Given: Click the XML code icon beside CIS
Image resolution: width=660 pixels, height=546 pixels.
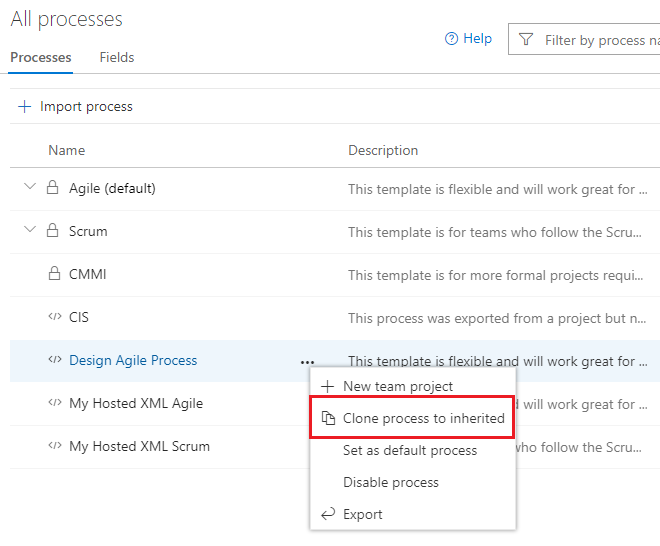Looking at the screenshot, I should (x=55, y=316).
